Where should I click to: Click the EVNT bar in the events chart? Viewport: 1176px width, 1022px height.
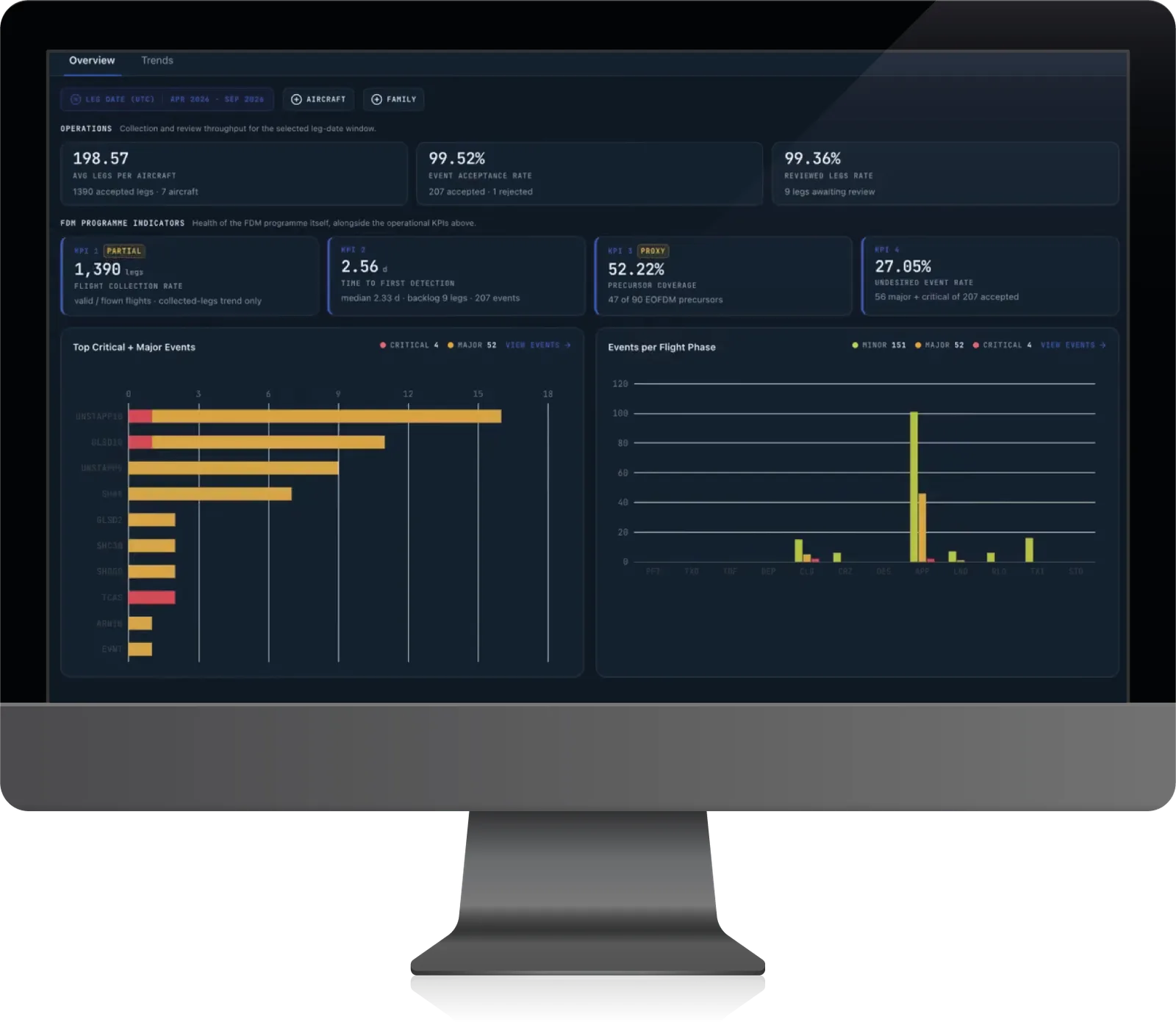(140, 649)
